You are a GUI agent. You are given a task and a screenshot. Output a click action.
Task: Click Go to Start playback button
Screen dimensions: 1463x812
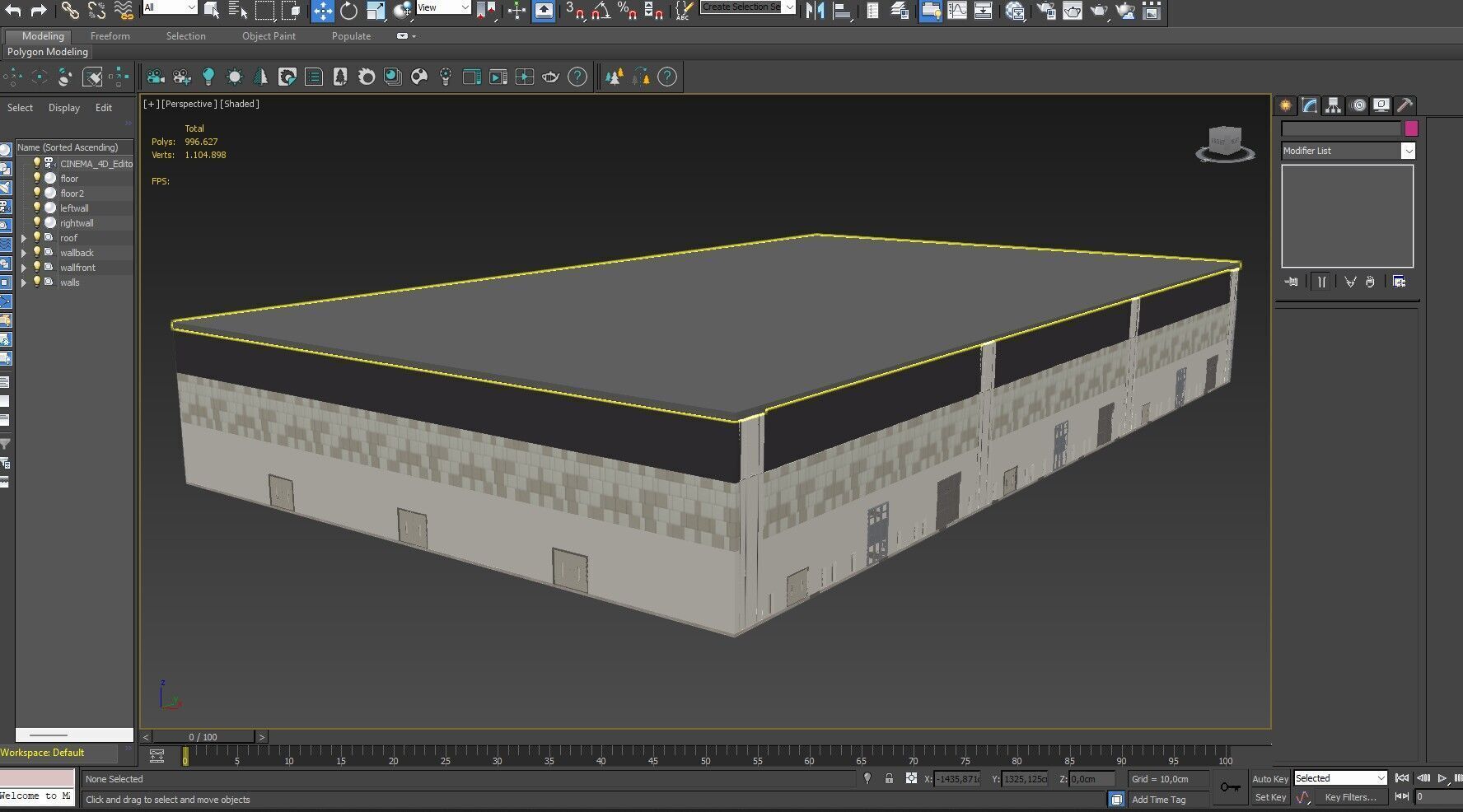[x=1402, y=777]
